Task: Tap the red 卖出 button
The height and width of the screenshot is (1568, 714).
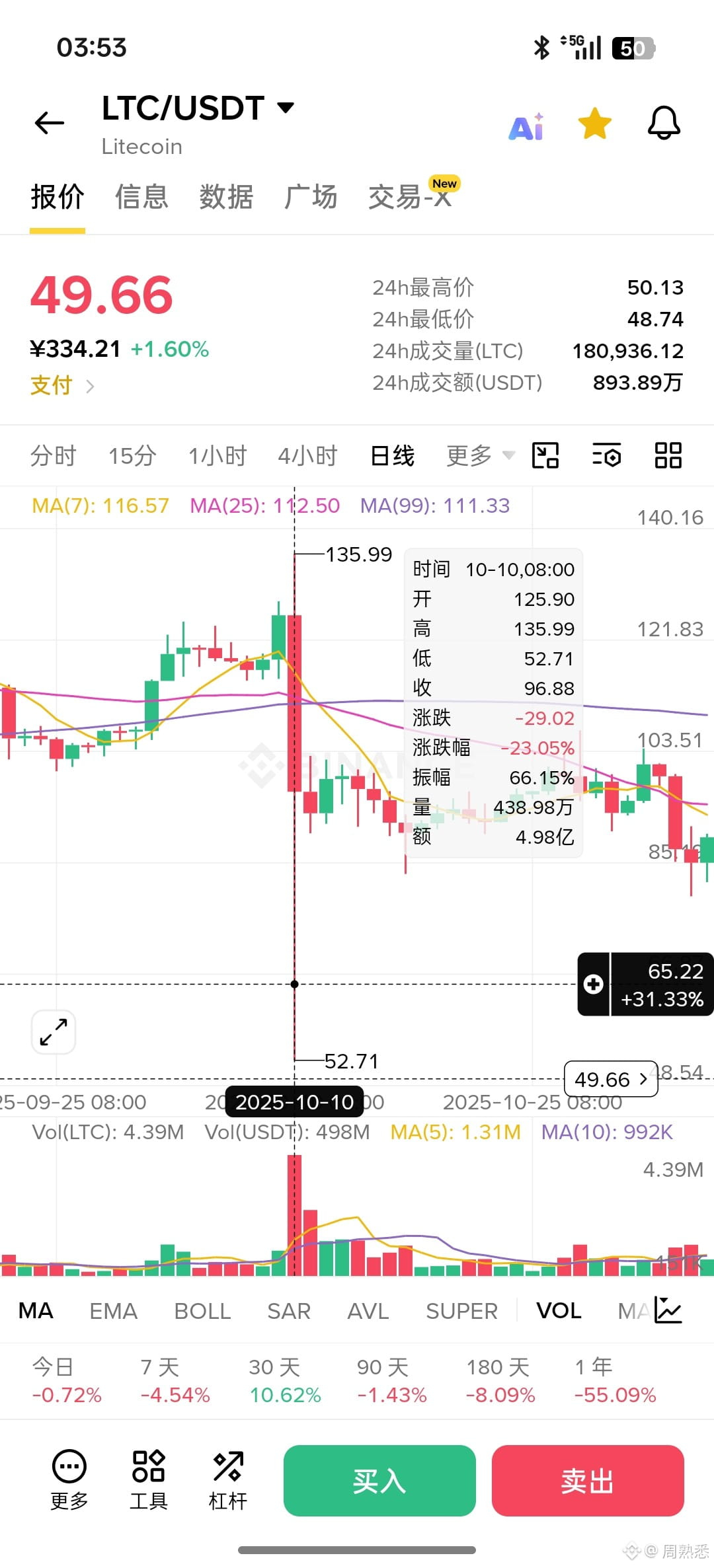Action: [588, 1481]
